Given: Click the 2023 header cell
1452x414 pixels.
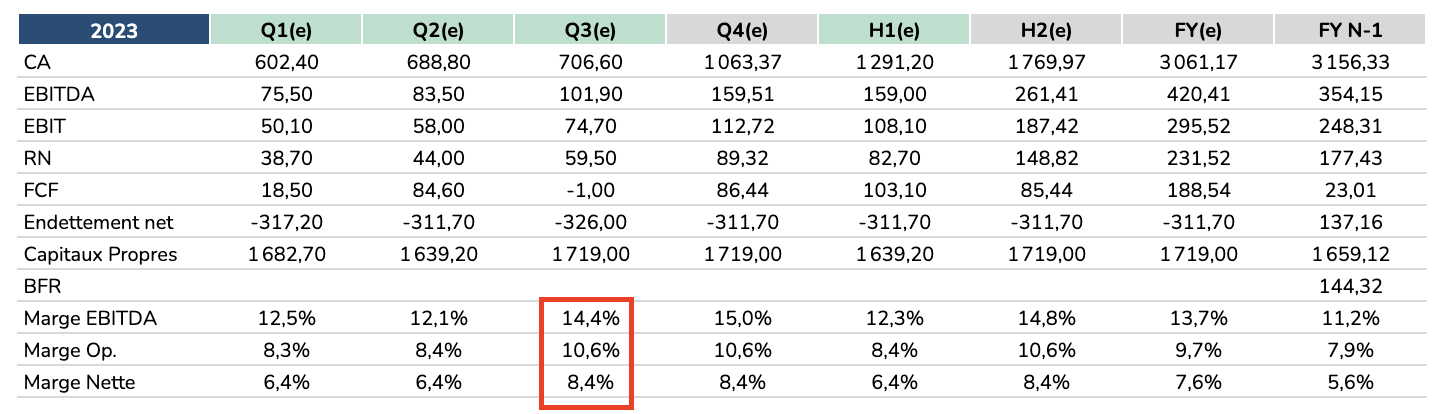Looking at the screenshot, I should coord(114,31).
